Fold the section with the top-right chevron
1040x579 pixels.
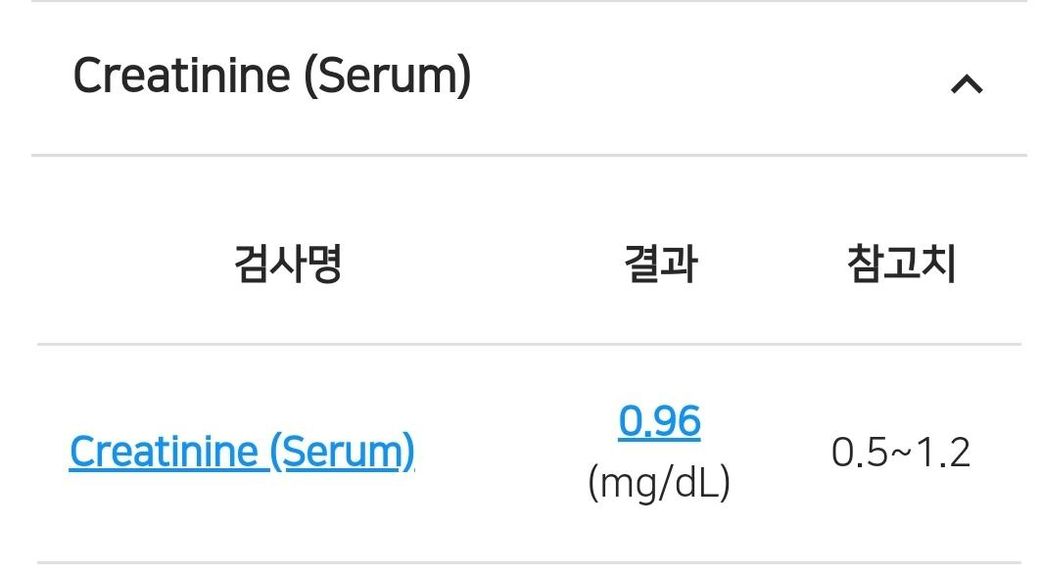coord(966,85)
